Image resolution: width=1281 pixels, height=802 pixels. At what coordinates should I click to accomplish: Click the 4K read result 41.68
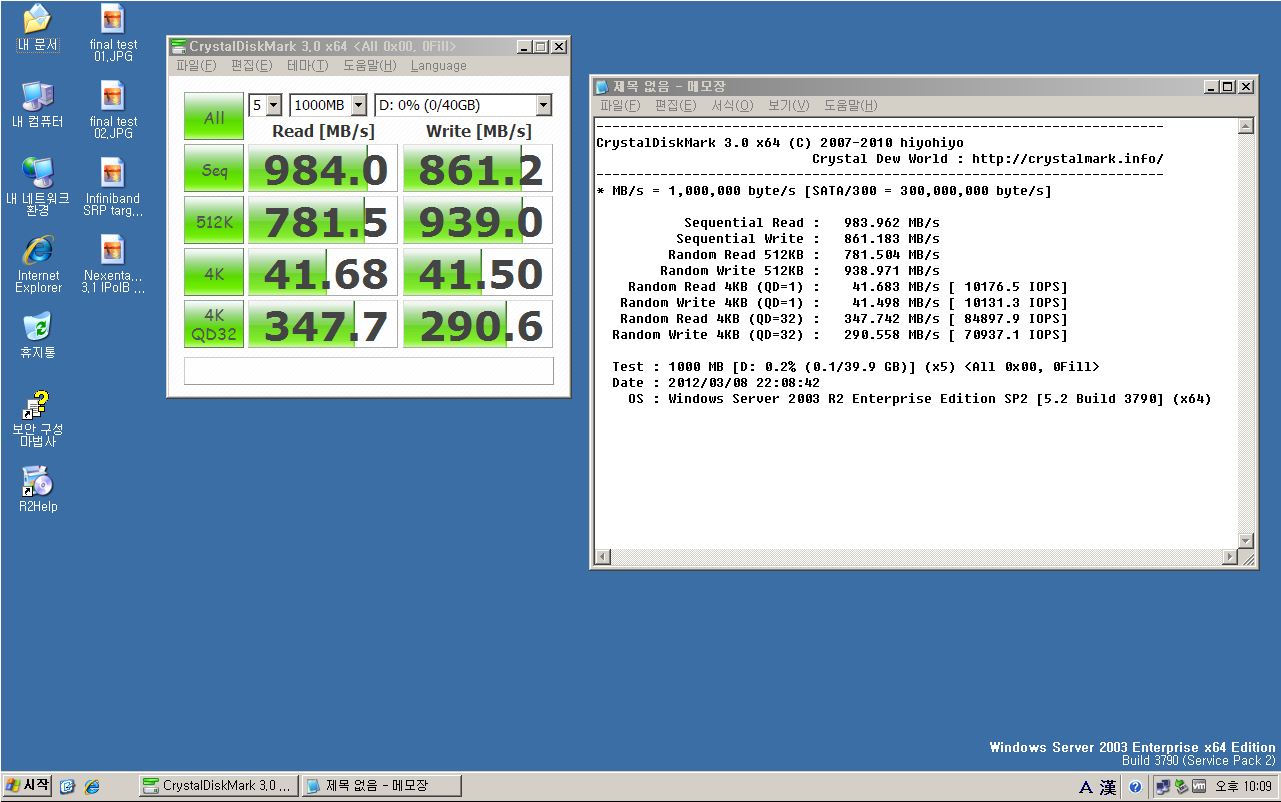point(323,273)
